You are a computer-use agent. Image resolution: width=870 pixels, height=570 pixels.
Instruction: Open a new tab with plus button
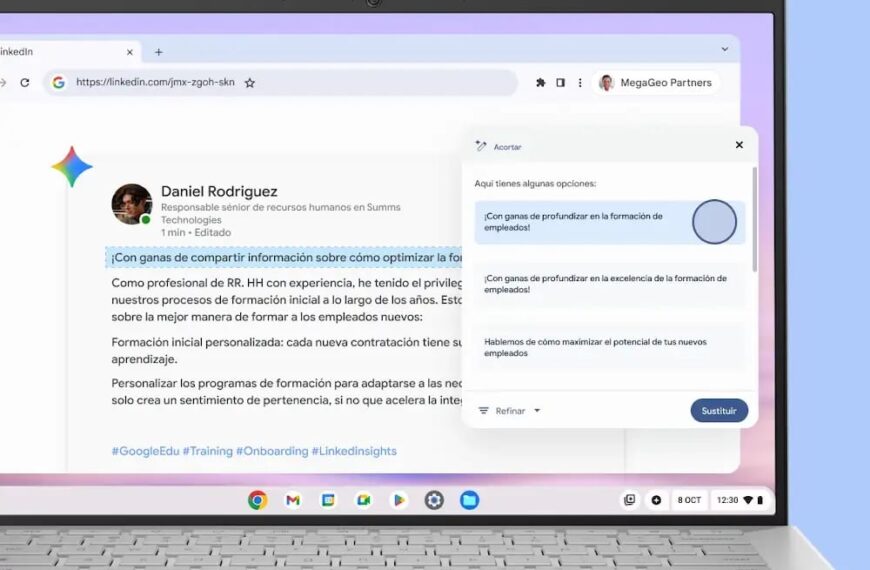[x=159, y=52]
